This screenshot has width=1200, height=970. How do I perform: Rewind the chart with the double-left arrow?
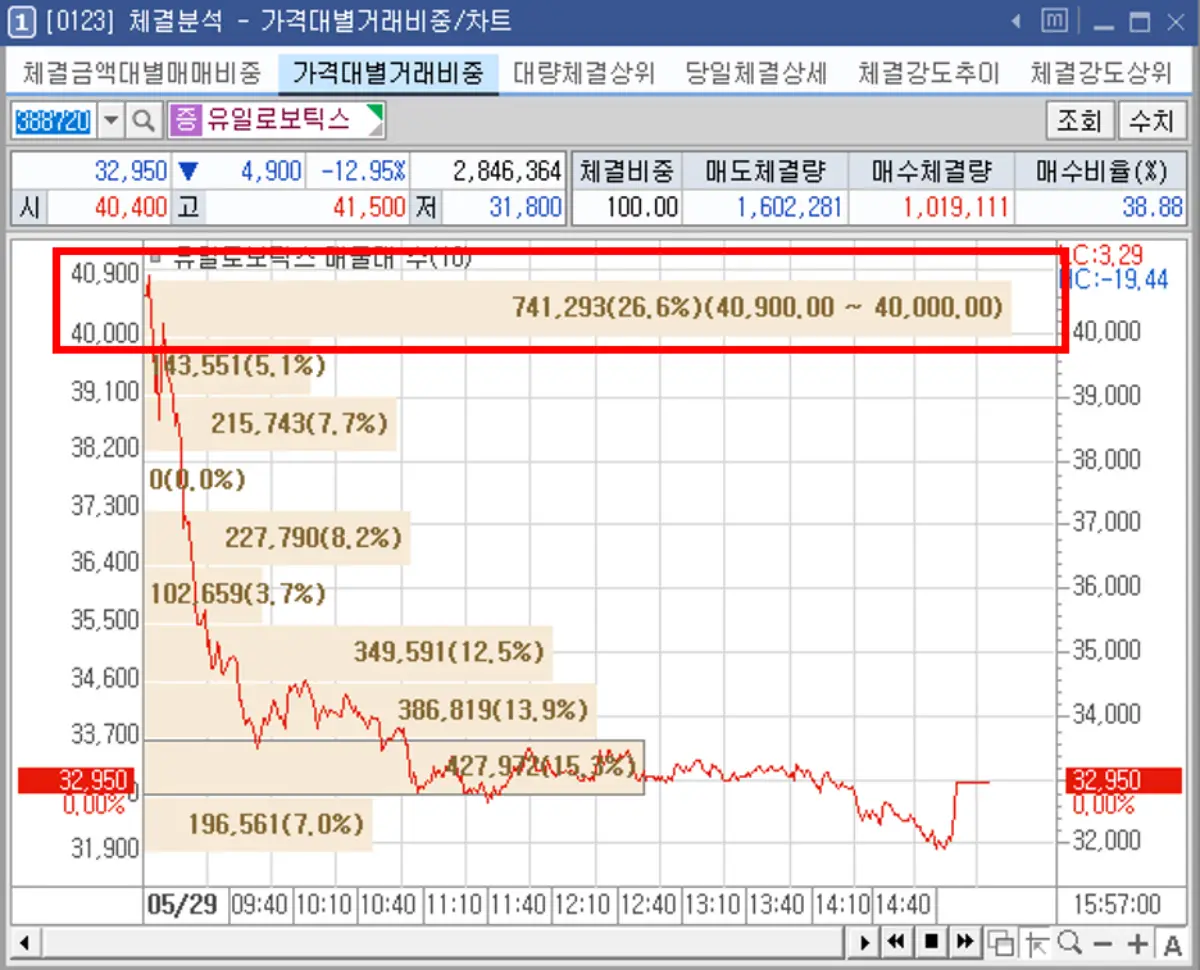coord(895,942)
